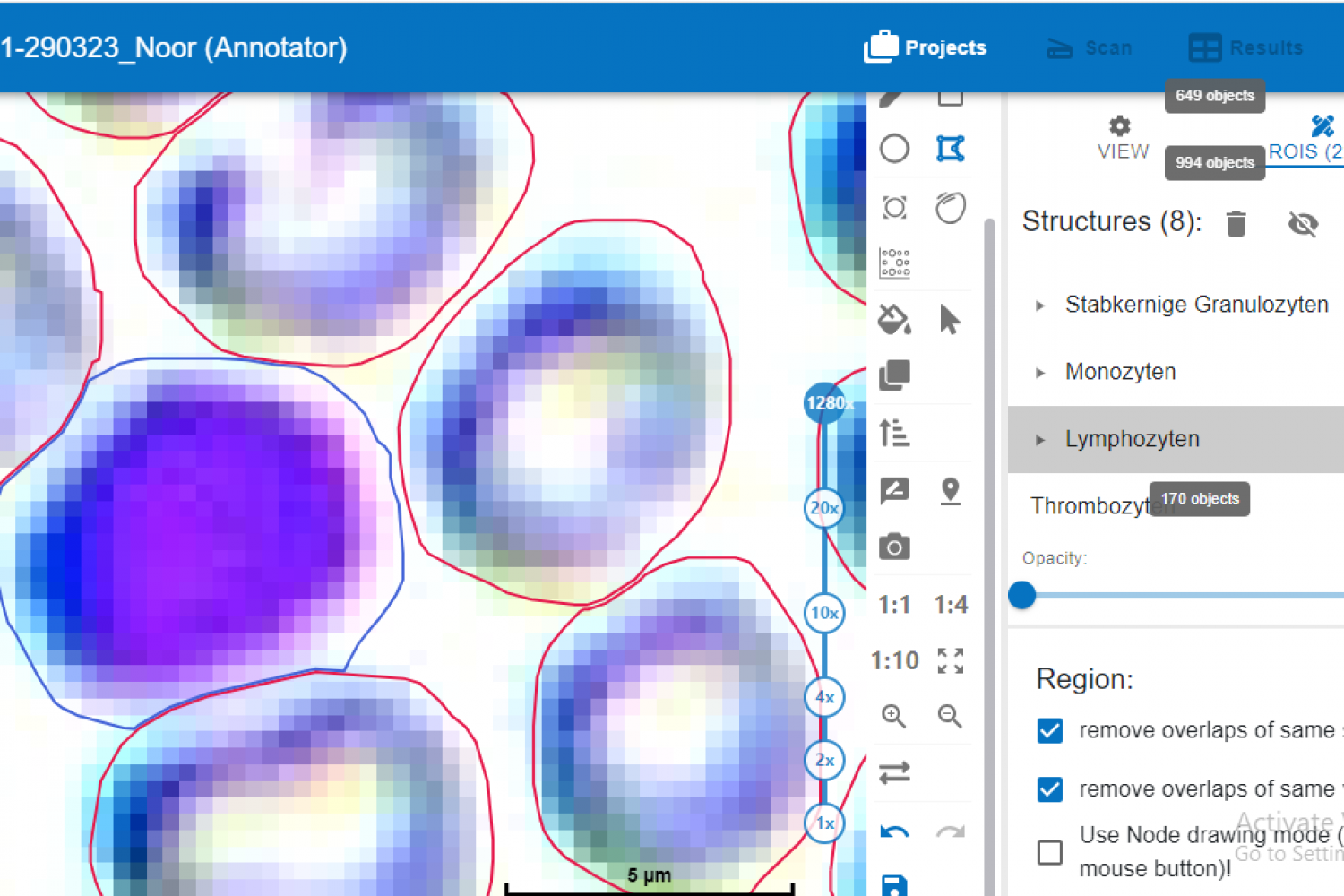Choose the paint bucket fill tool
This screenshot has width=1344, height=896.
tap(894, 320)
